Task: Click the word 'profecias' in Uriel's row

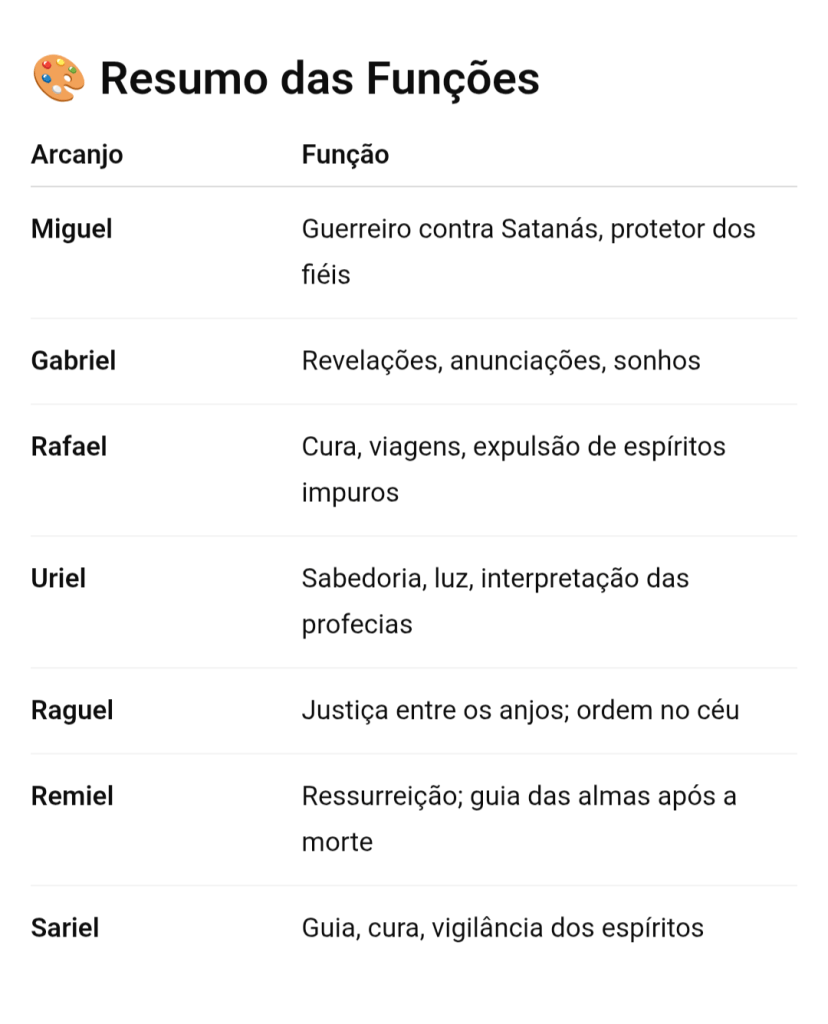Action: (357, 625)
